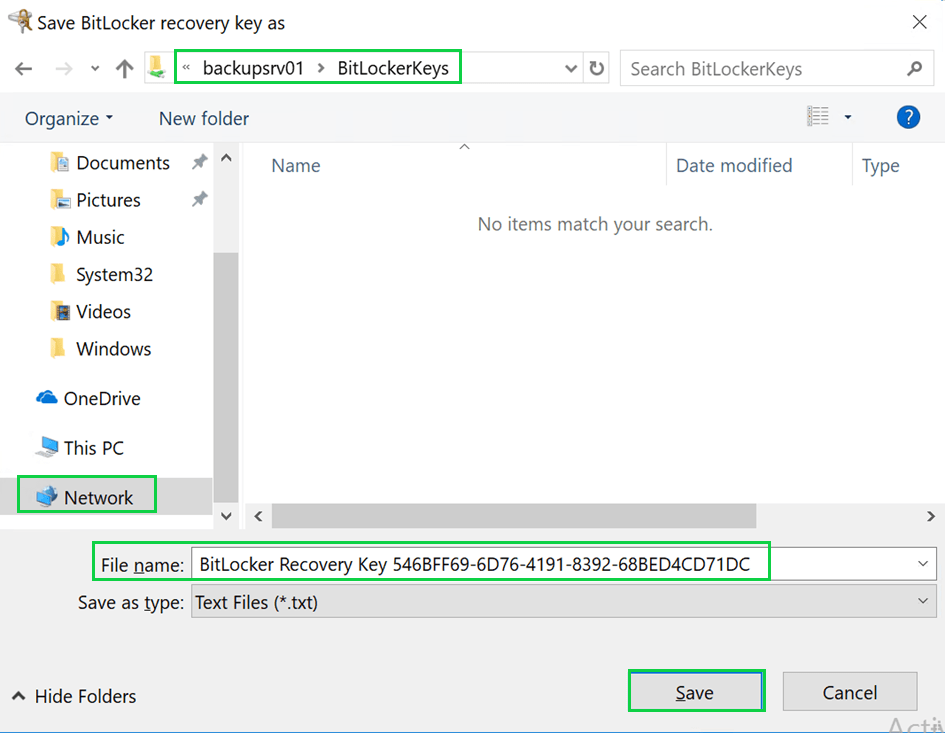945x733 pixels.
Task: Click the blue Help question mark icon
Action: coord(907,117)
